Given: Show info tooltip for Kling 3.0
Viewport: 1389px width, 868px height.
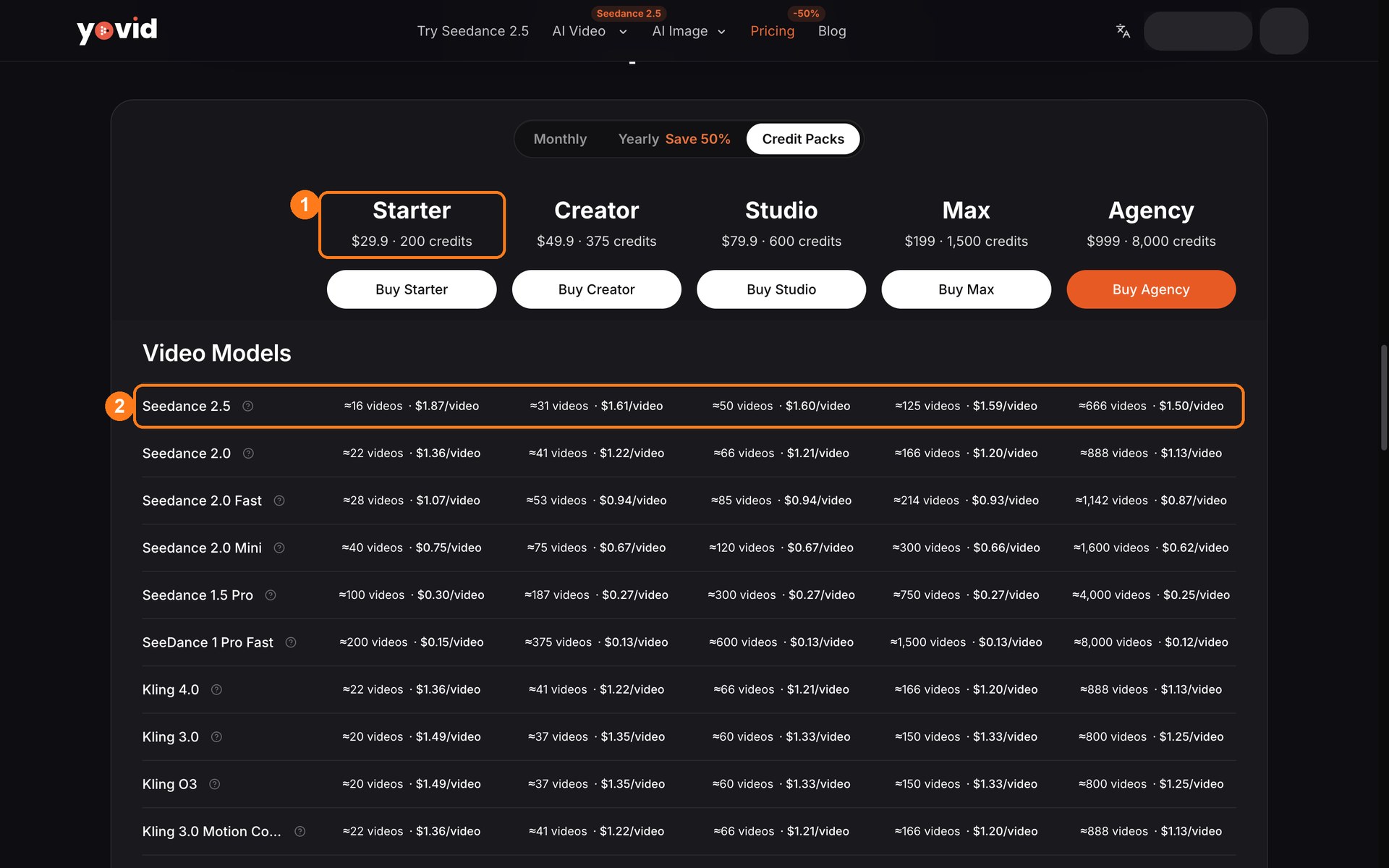Looking at the screenshot, I should [x=216, y=737].
